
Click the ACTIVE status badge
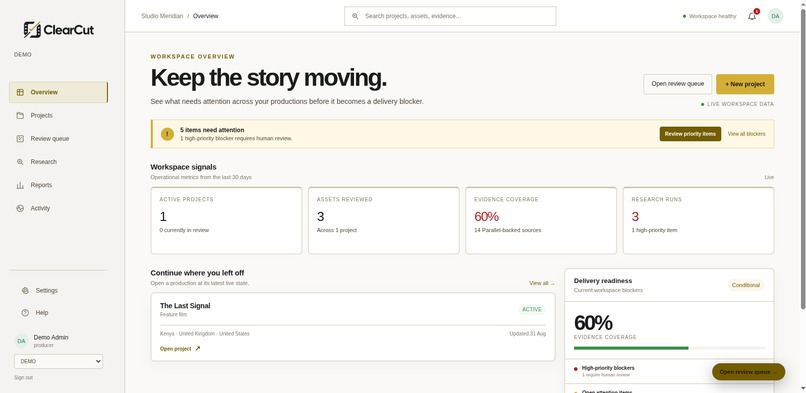532,310
